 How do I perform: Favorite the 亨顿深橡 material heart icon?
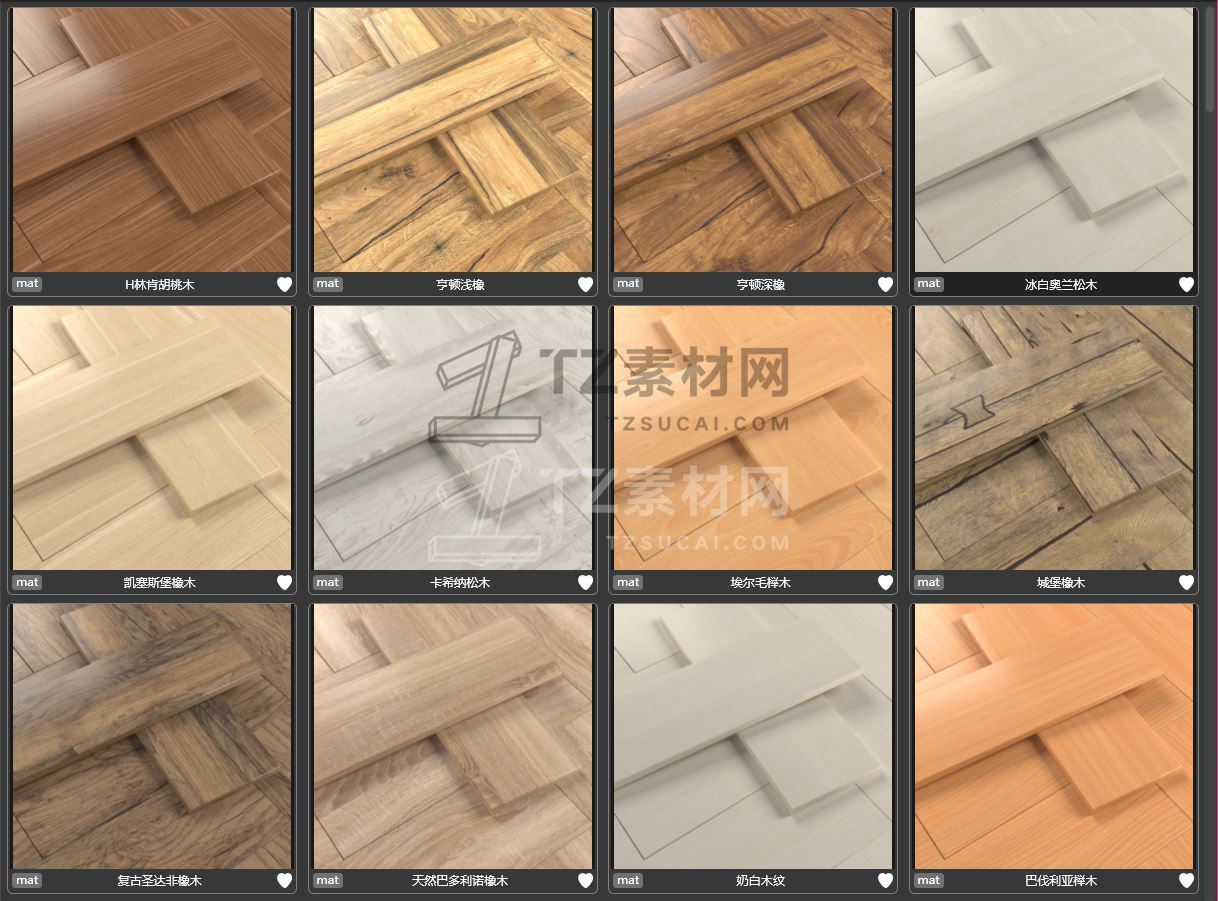click(x=885, y=284)
